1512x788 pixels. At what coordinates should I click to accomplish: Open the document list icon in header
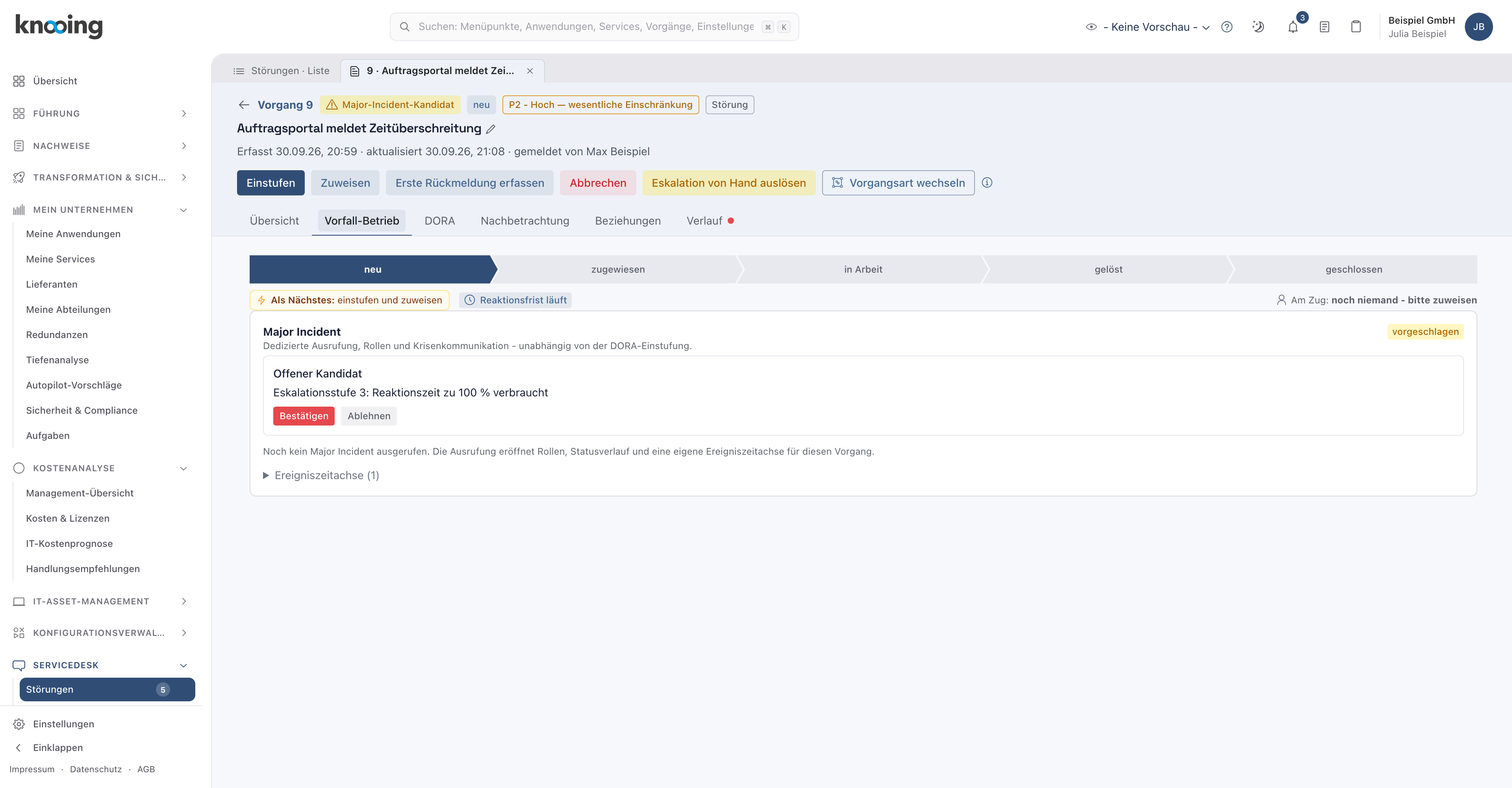pyautogui.click(x=1324, y=27)
